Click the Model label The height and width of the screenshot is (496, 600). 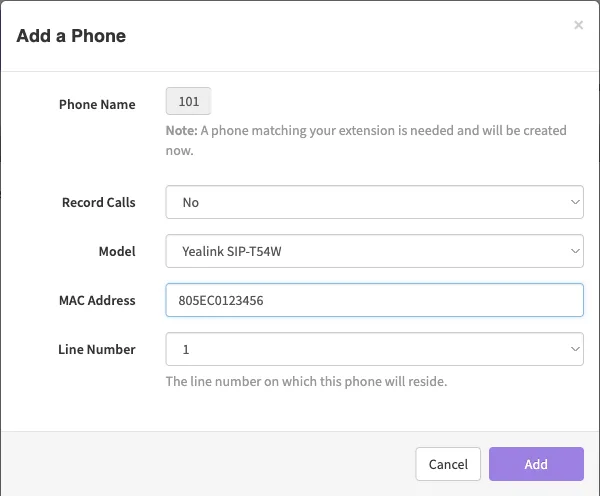tap(117, 251)
